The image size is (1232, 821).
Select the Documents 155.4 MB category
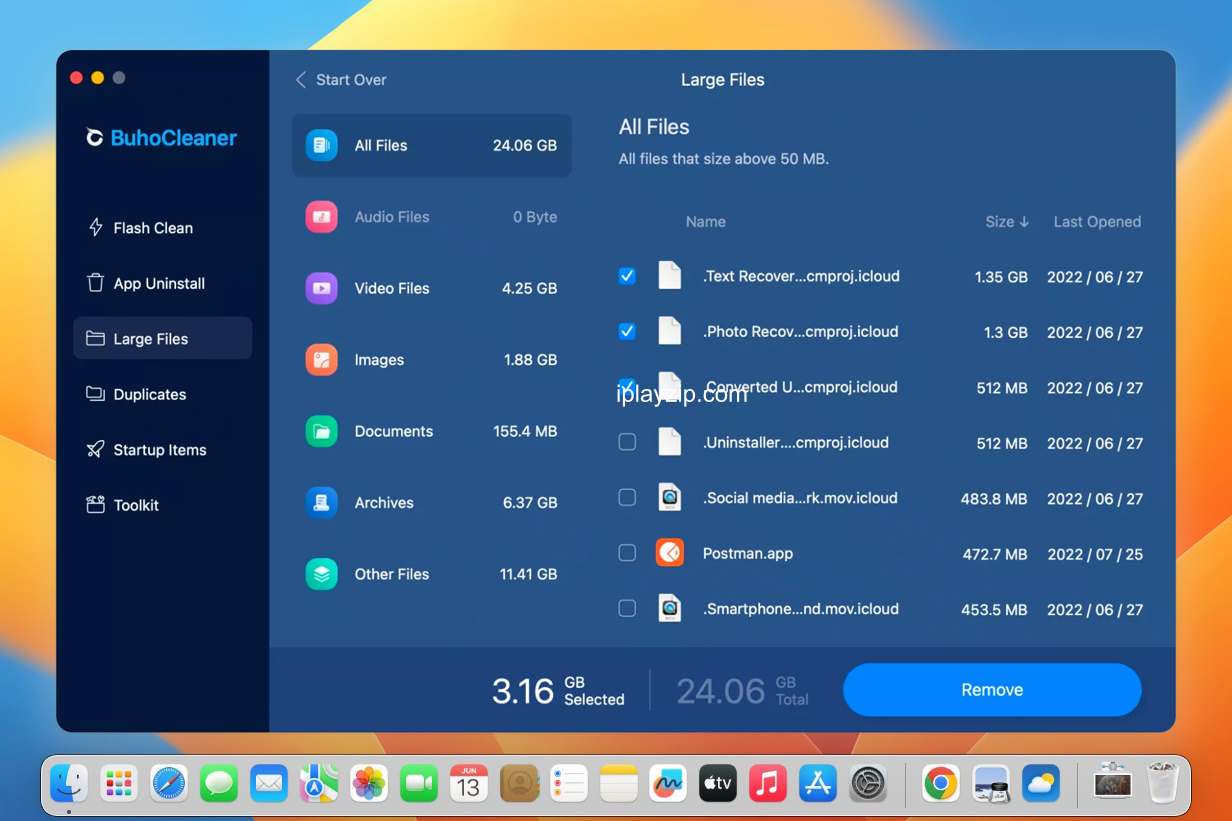(x=432, y=431)
